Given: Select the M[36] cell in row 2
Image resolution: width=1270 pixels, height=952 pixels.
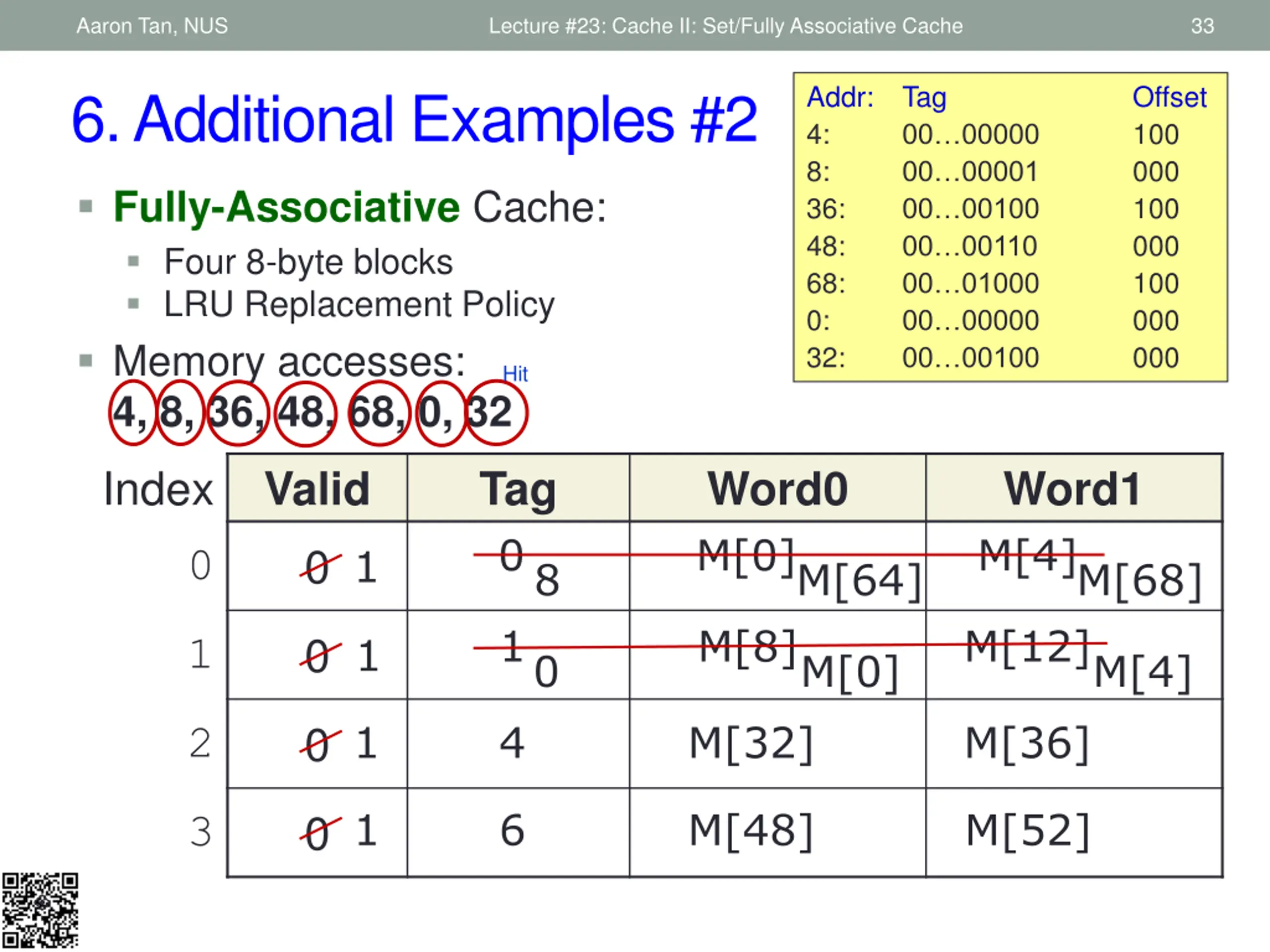Looking at the screenshot, I should pos(1027,744).
